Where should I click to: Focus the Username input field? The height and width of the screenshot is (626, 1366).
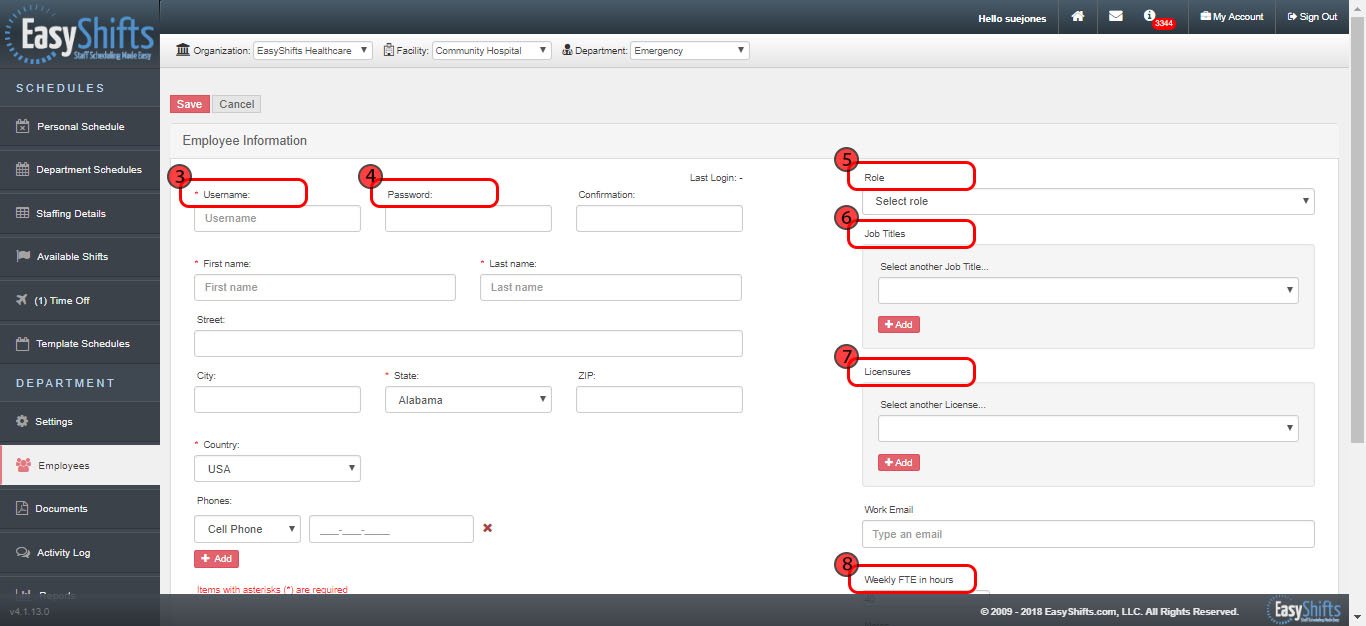click(277, 218)
